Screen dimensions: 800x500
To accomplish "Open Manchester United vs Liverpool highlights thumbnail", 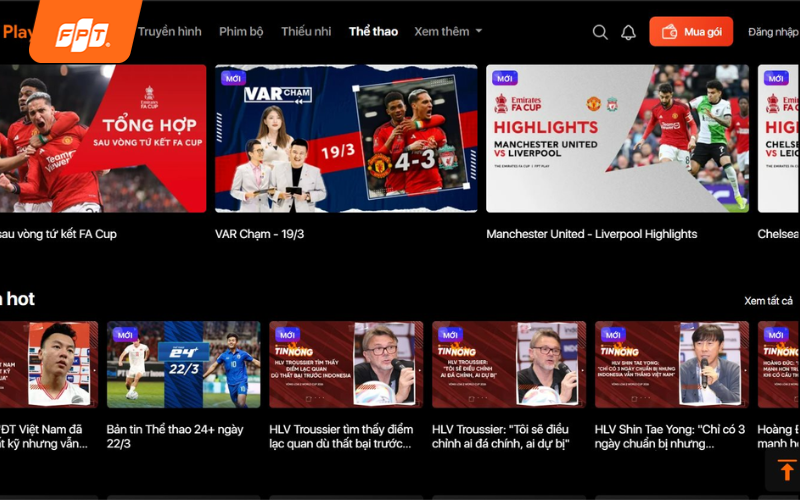I will pyautogui.click(x=617, y=139).
